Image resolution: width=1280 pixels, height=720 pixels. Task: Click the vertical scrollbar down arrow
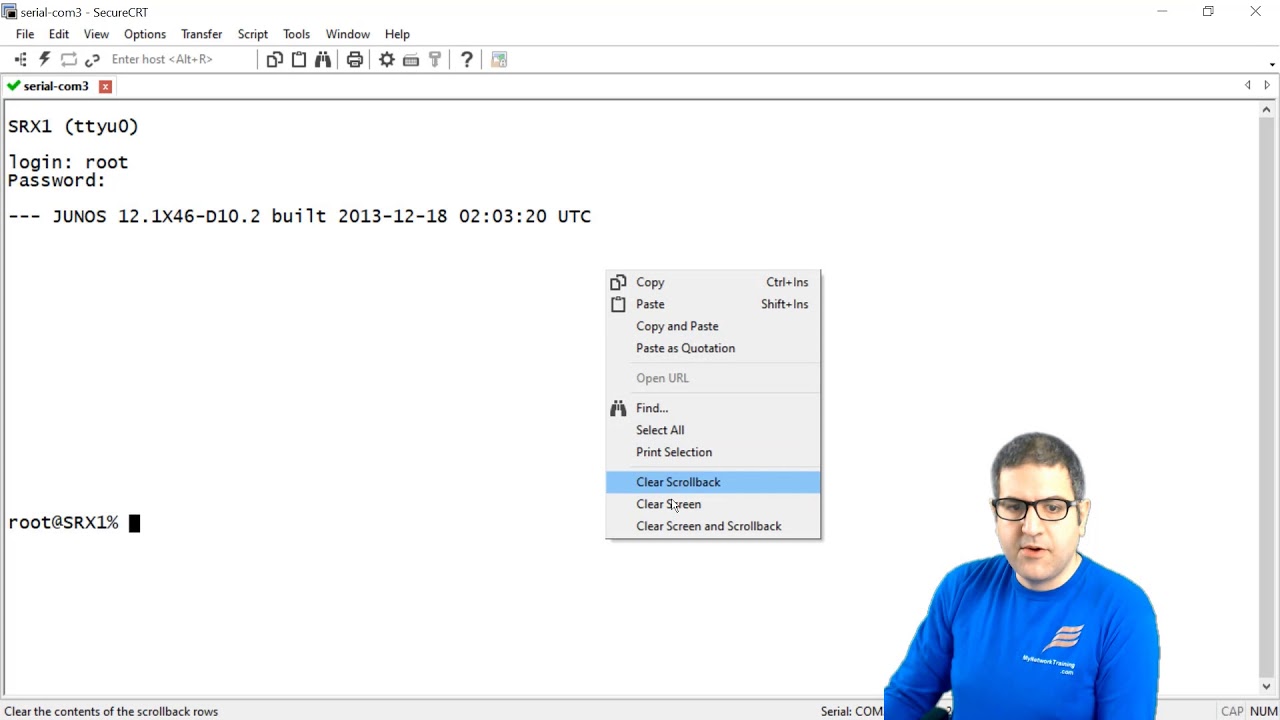(x=1267, y=686)
